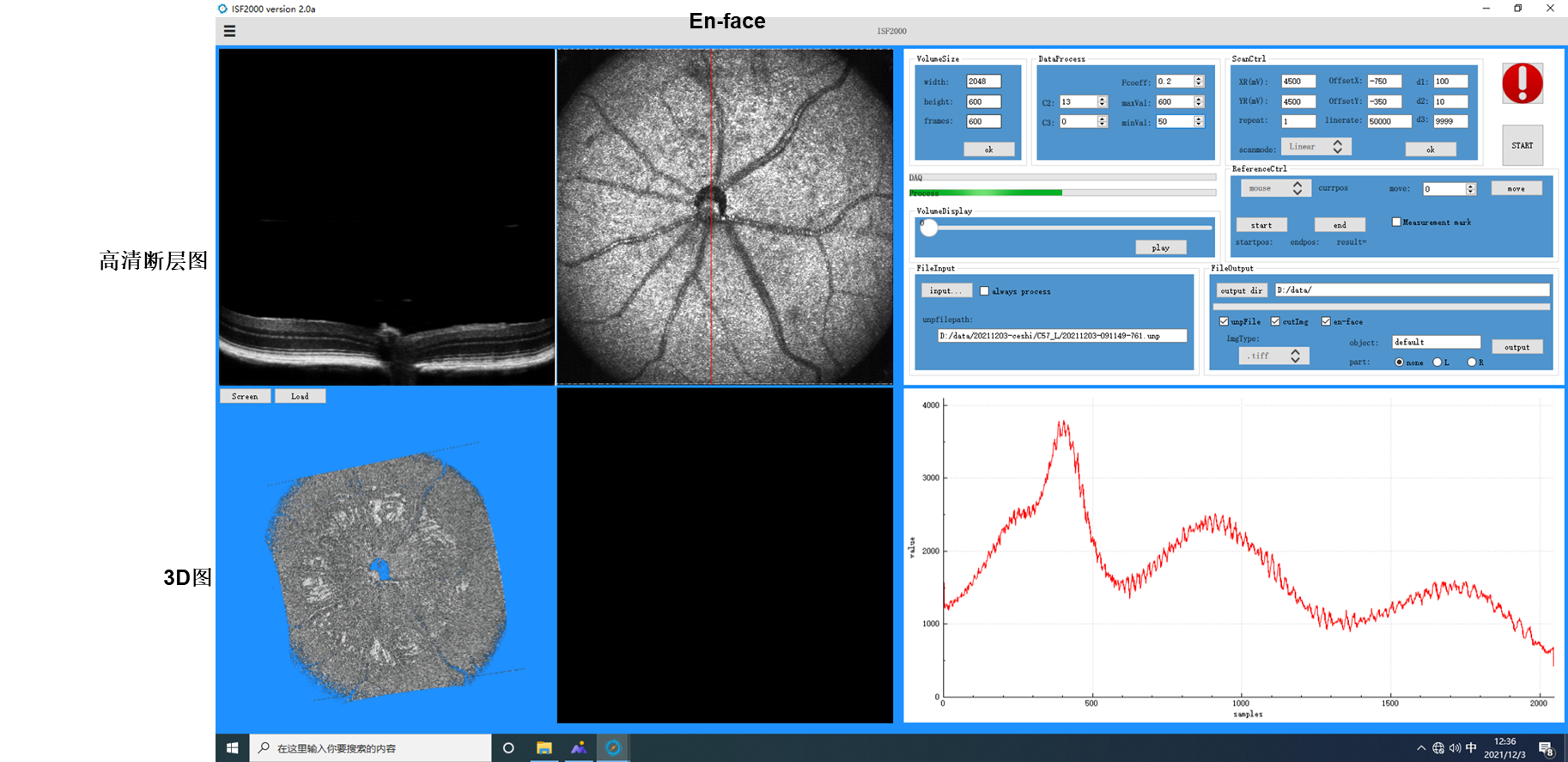Click the height input field
Viewport: 1568px width, 762px height.
(x=984, y=101)
